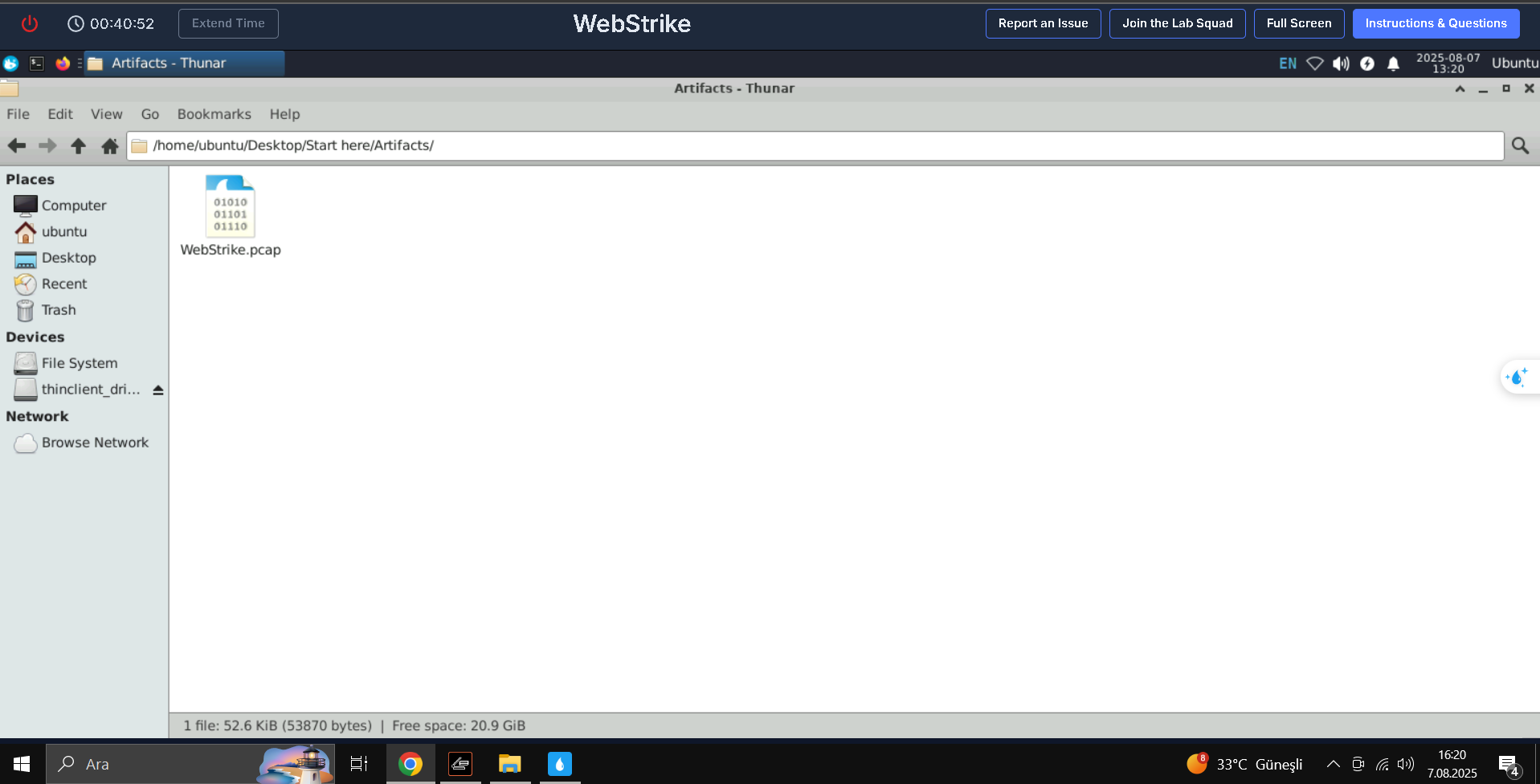
Task: Click the lab timer clock icon
Action: tap(76, 24)
